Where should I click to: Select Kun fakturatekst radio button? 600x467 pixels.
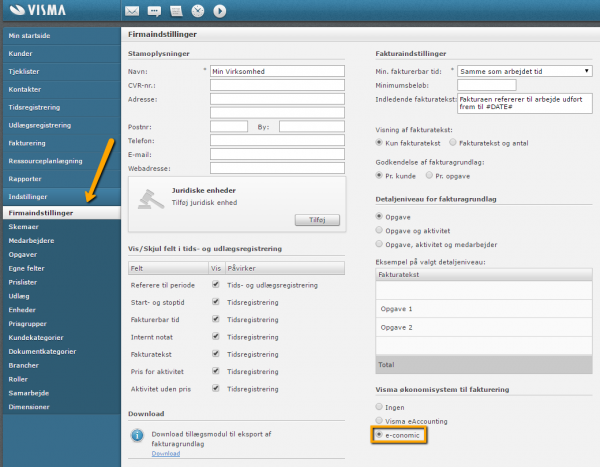pos(379,142)
